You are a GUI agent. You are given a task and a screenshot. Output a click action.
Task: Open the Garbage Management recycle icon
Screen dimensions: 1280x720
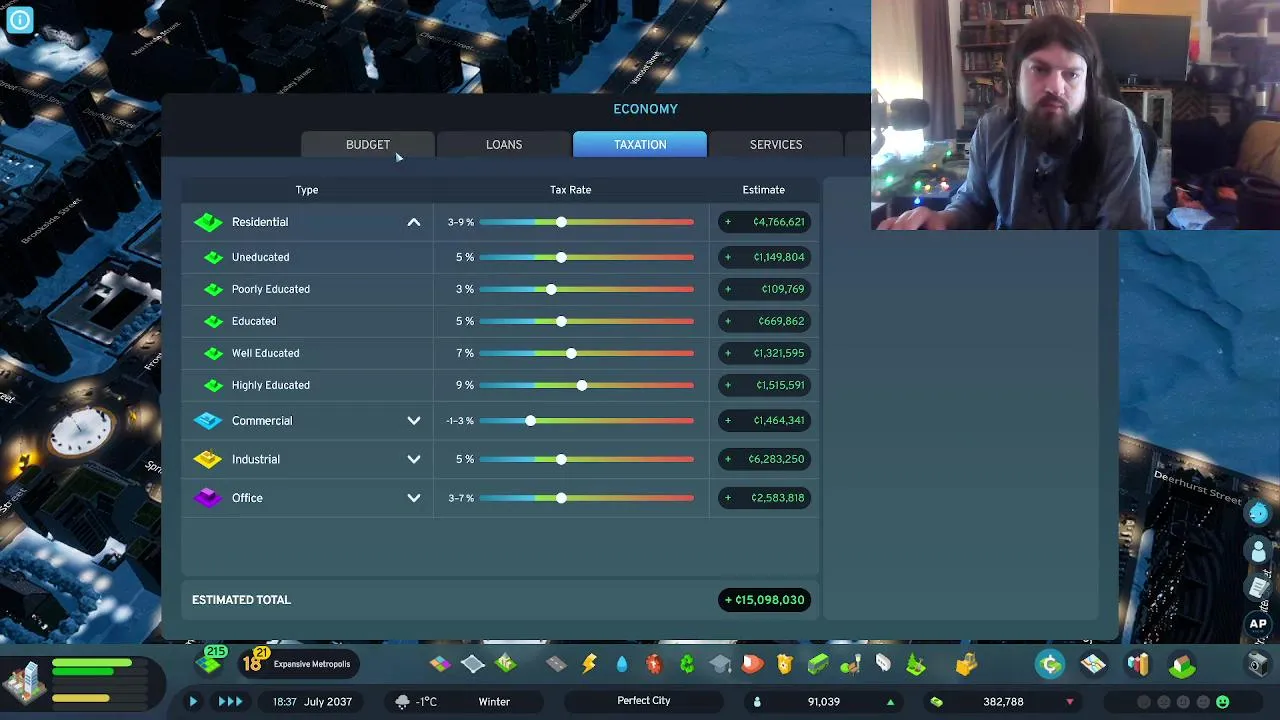(687, 664)
